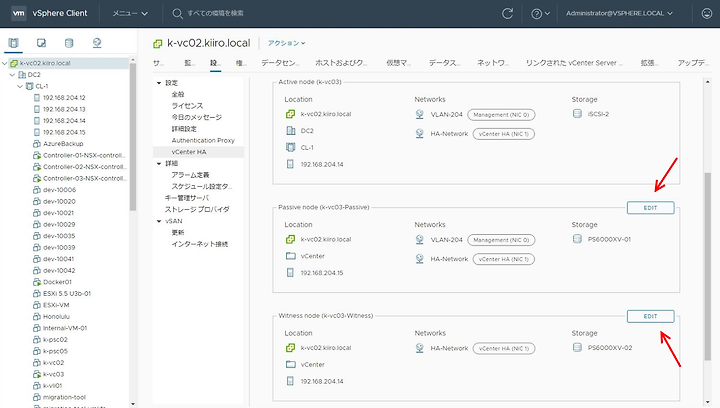Click DC2 datacenter icon in Active node
Image resolution: width=720 pixels, height=408 pixels.
pyautogui.click(x=291, y=131)
